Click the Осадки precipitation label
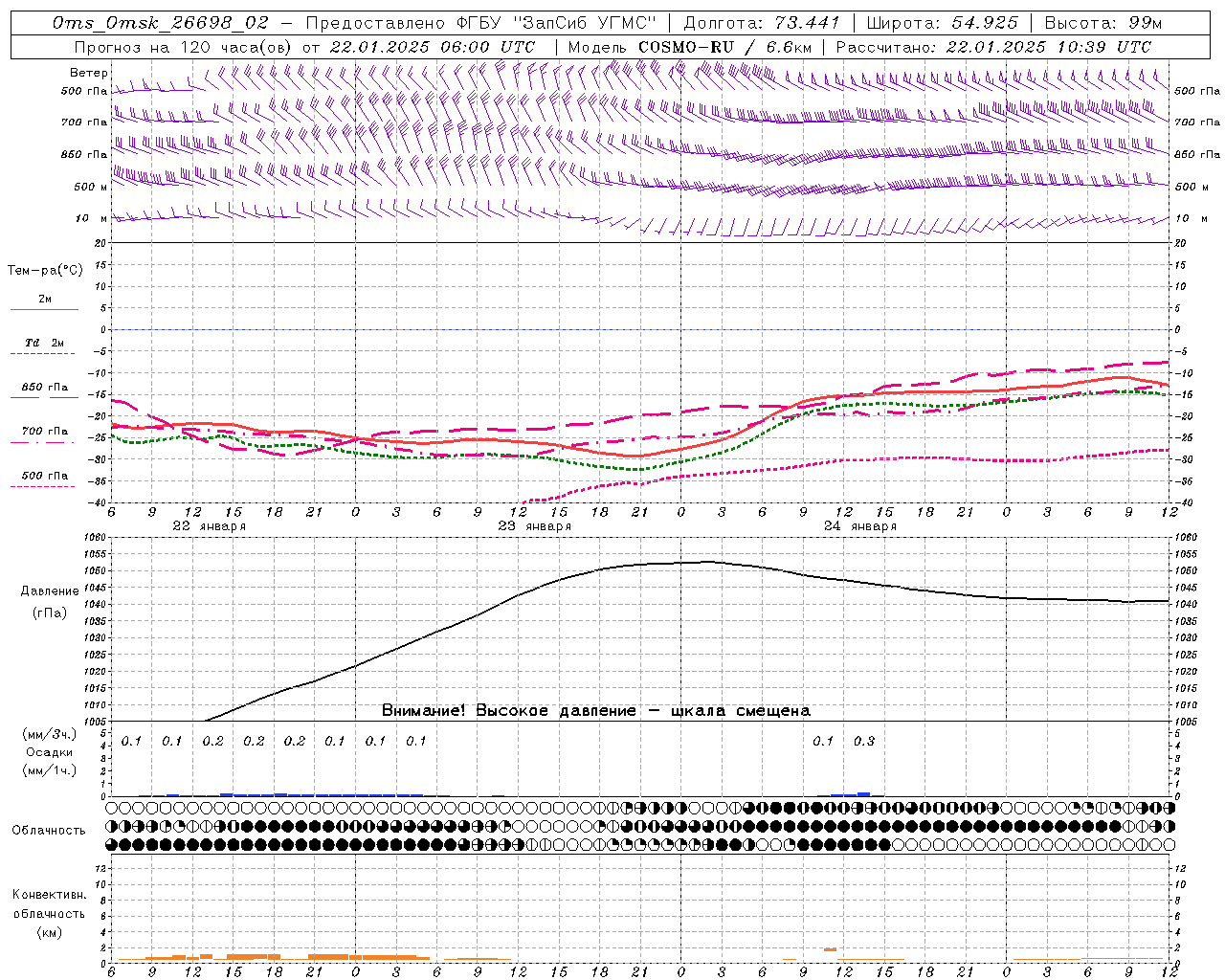Image resolution: width=1225 pixels, height=980 pixels. 50,752
